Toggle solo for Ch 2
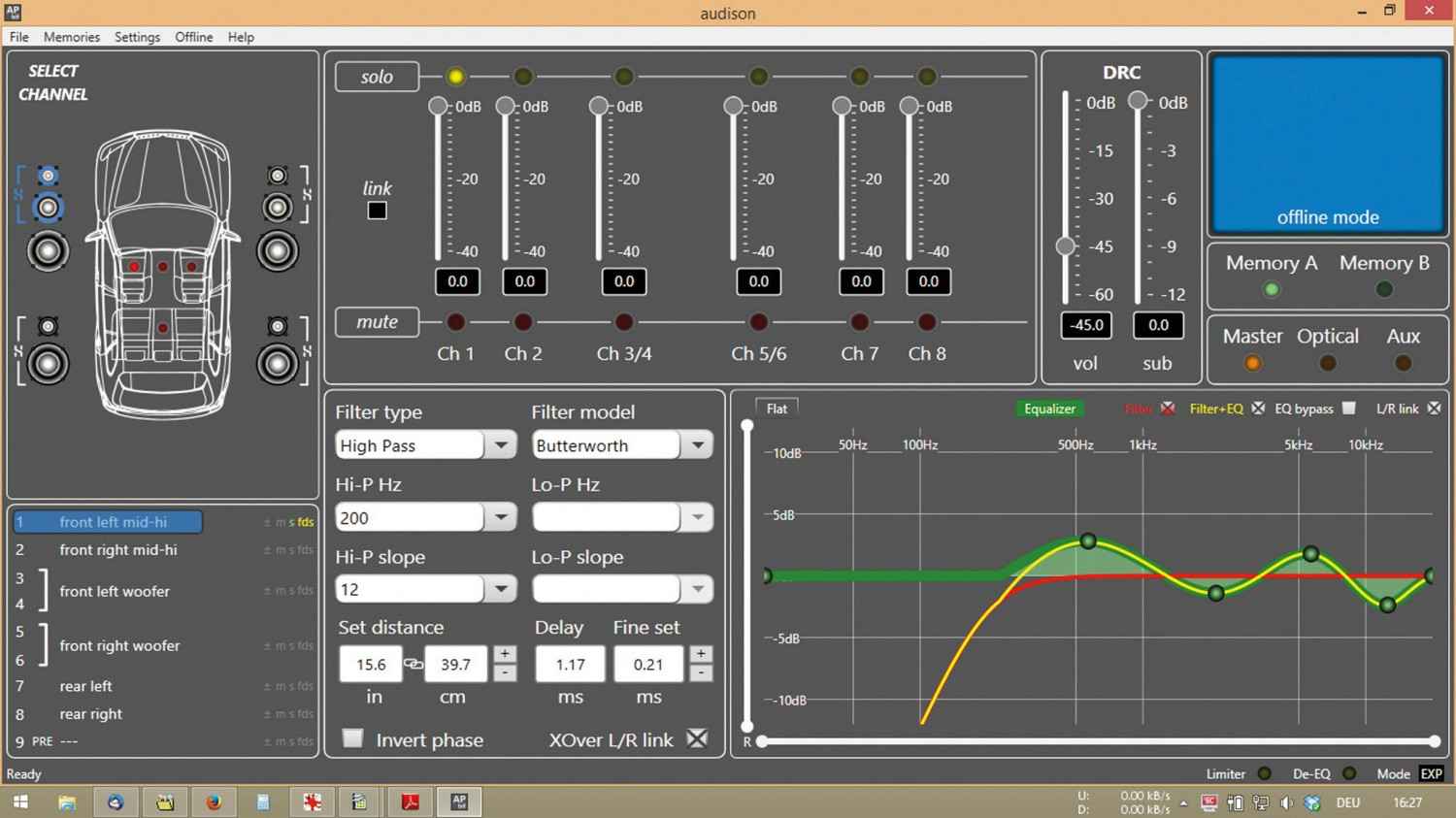Viewport: 1456px width, 818px height. tap(523, 77)
